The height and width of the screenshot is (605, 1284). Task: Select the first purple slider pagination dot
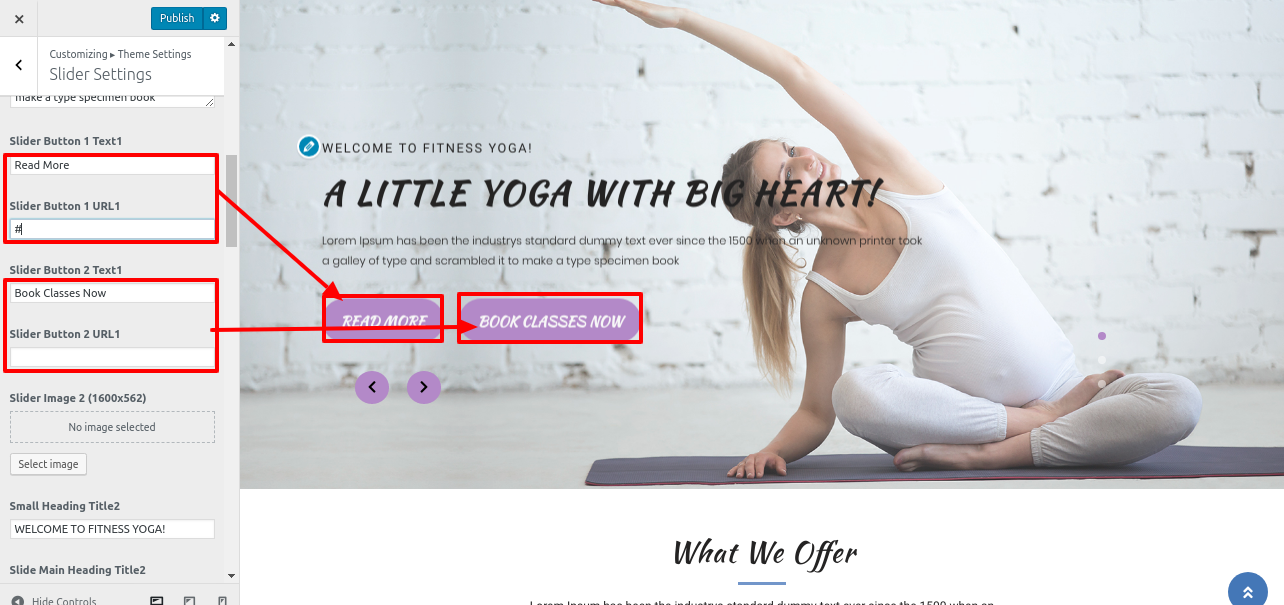pos(1102,336)
